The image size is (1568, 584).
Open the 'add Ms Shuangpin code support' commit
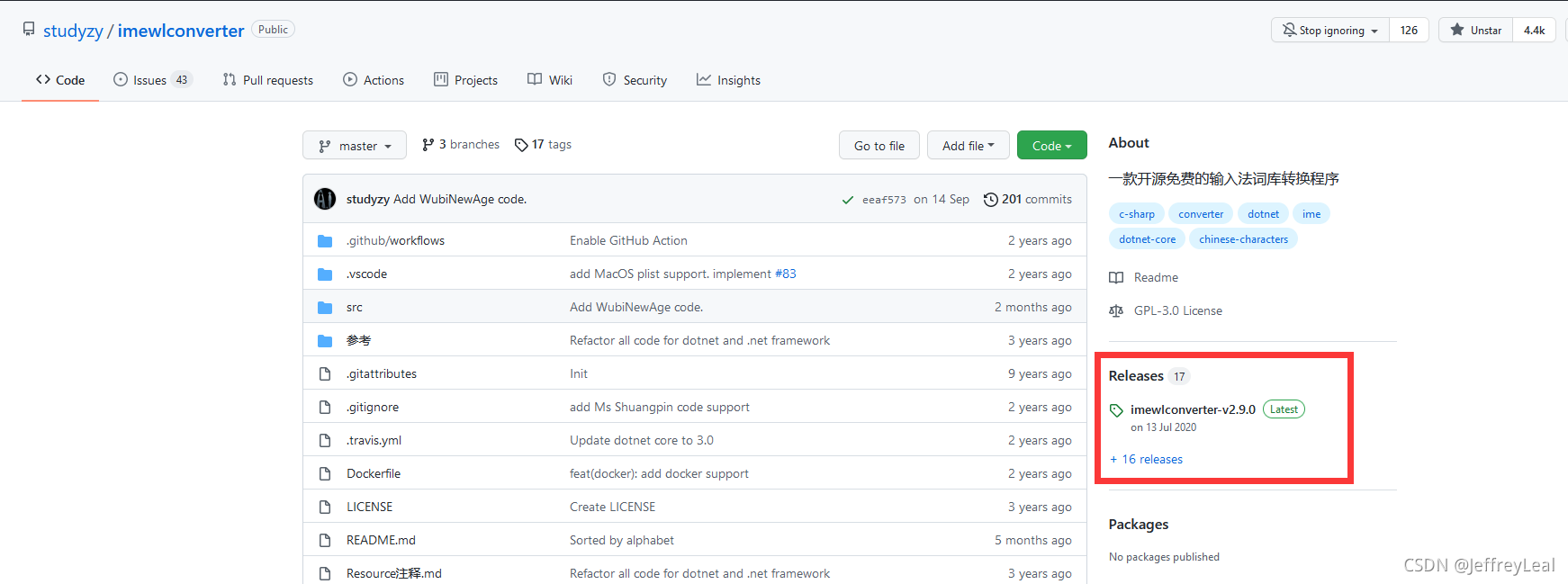[x=660, y=407]
